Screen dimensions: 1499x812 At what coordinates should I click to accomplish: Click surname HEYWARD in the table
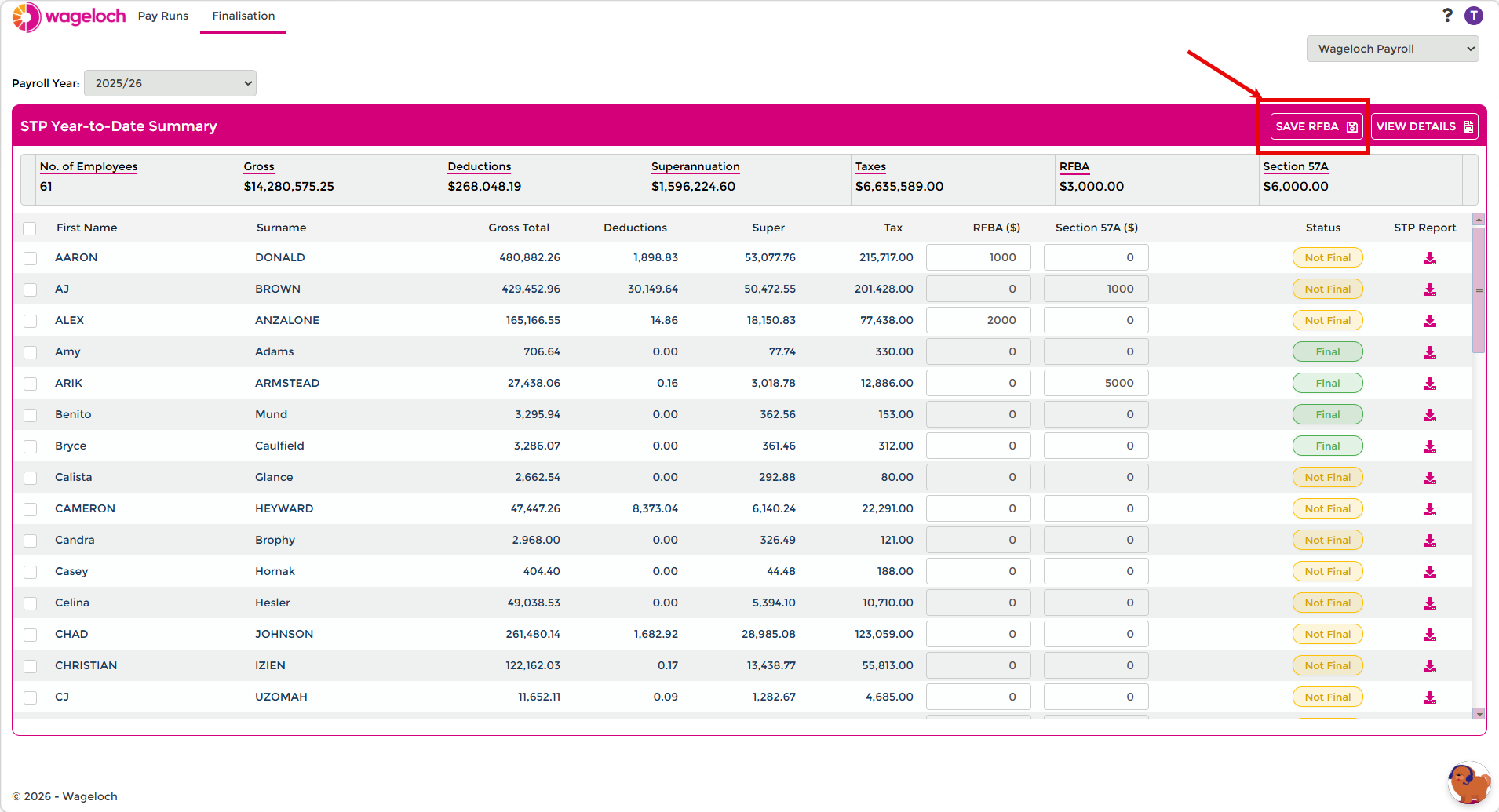click(284, 508)
